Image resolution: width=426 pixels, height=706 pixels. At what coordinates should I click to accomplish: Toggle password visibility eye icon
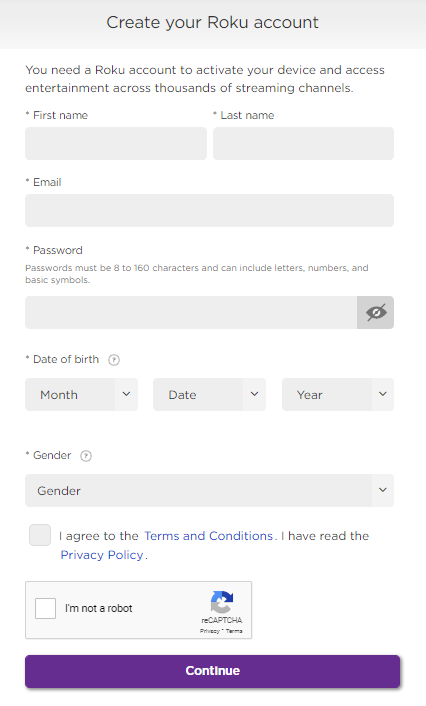pyautogui.click(x=376, y=312)
